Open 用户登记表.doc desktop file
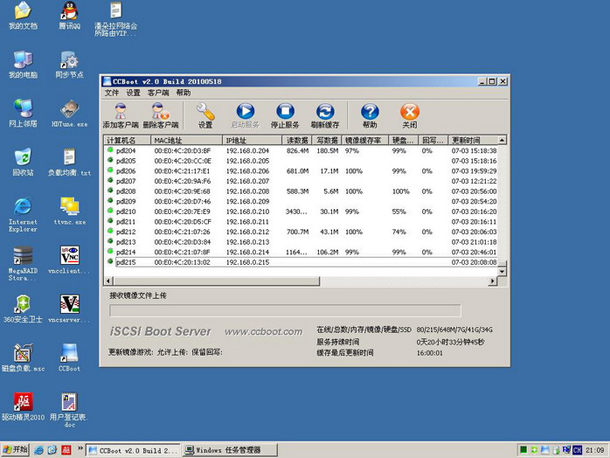610x458 pixels. [70, 410]
